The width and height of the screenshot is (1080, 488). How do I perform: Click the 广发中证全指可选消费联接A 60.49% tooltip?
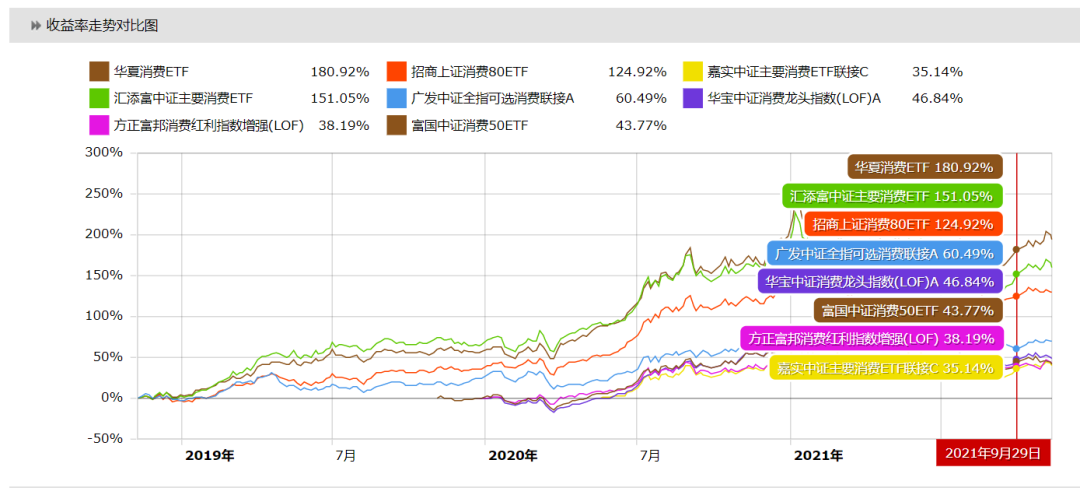[x=884, y=253]
